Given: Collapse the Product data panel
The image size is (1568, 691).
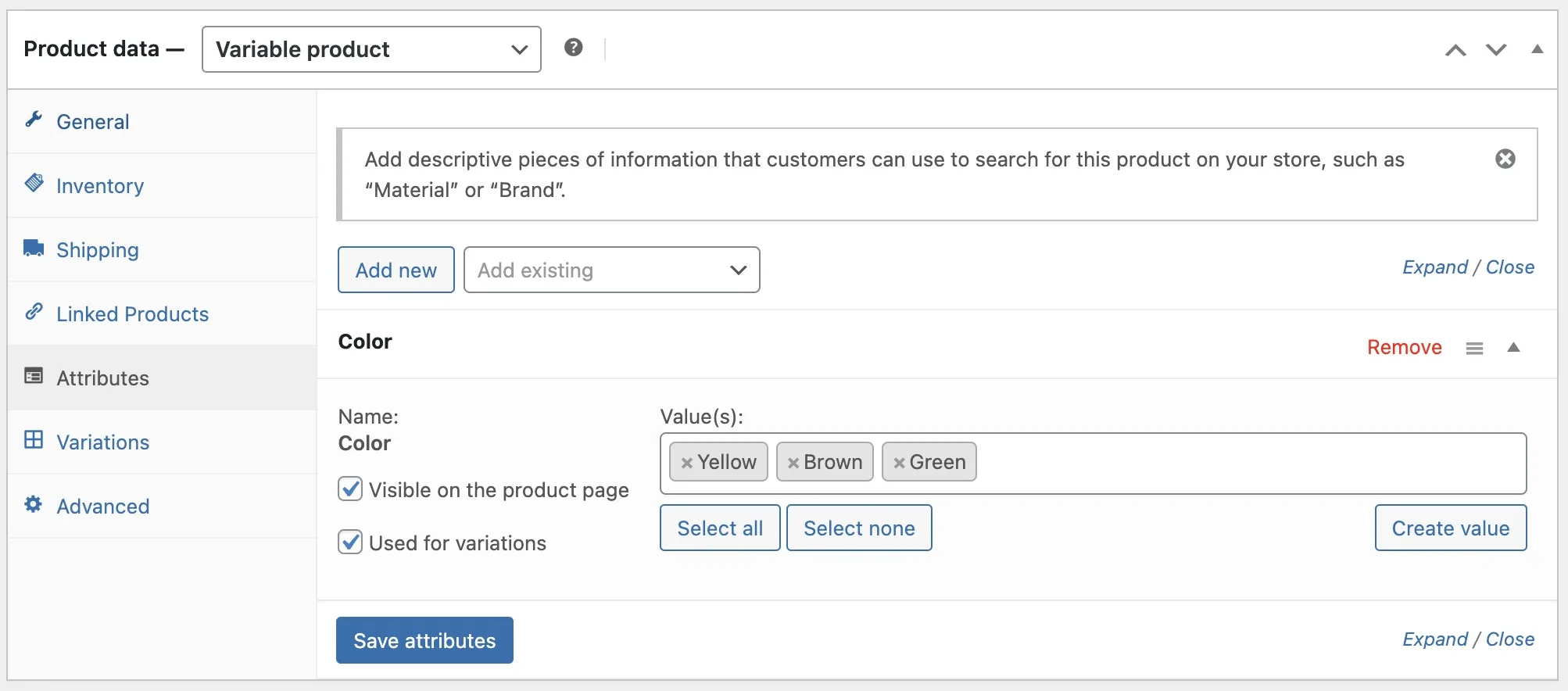Looking at the screenshot, I should coord(1537,49).
